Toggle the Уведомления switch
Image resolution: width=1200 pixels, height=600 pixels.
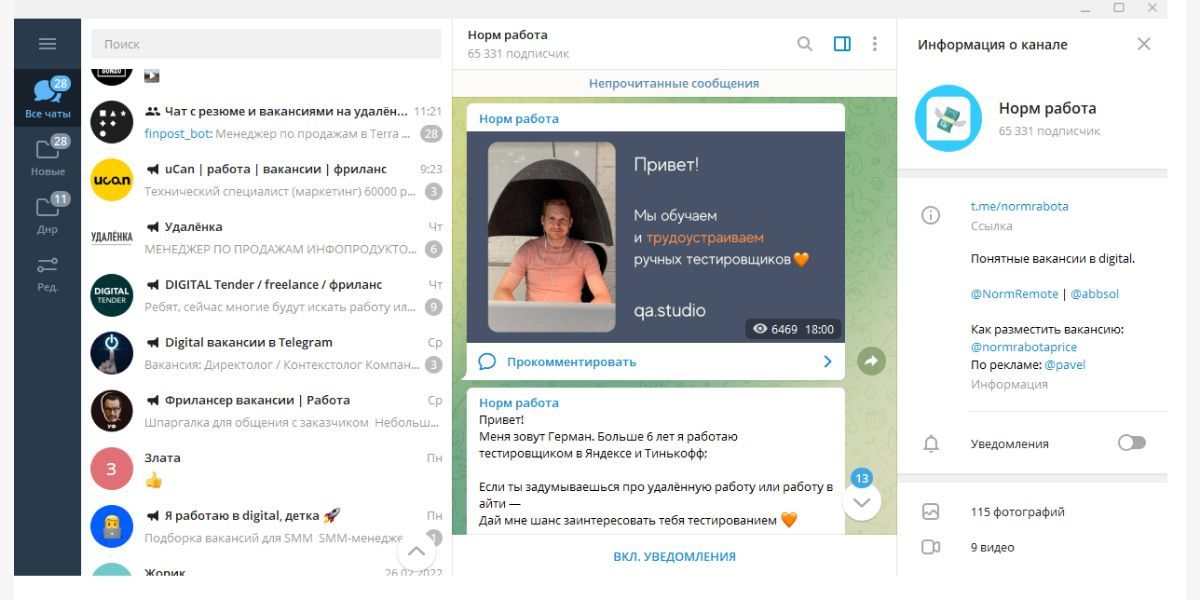[x=1131, y=443]
